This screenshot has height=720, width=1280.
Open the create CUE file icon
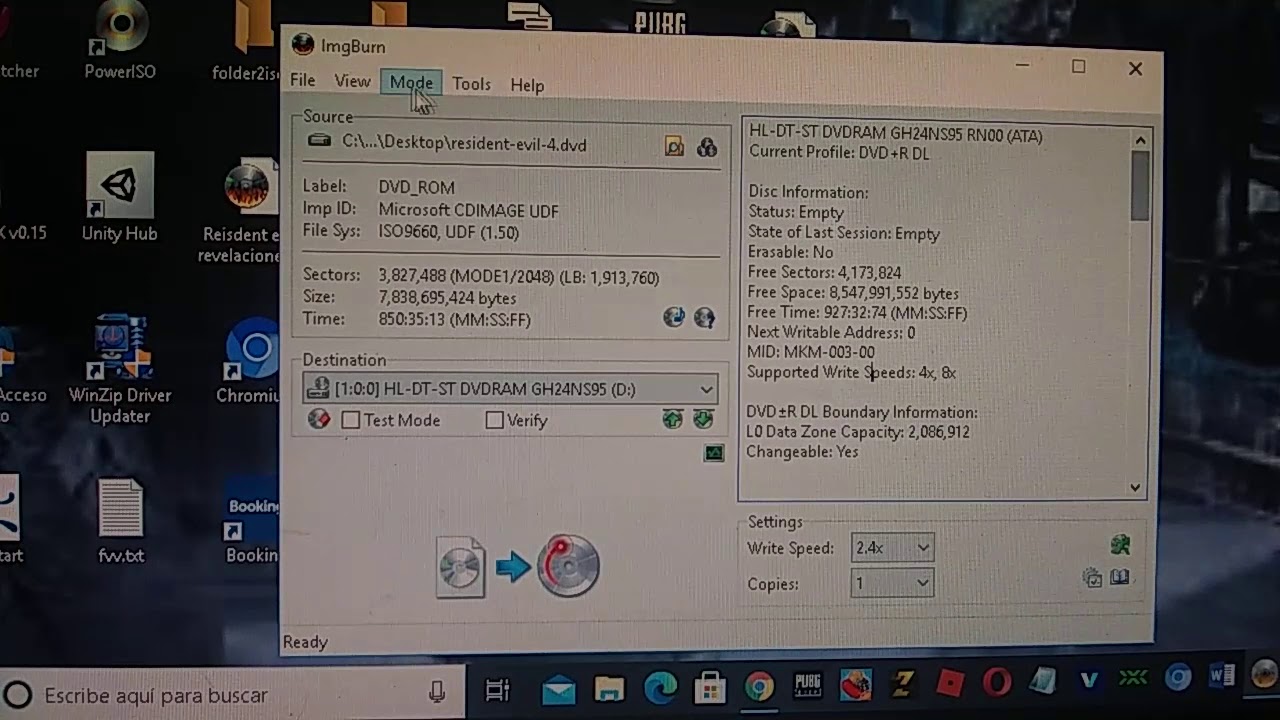point(707,148)
